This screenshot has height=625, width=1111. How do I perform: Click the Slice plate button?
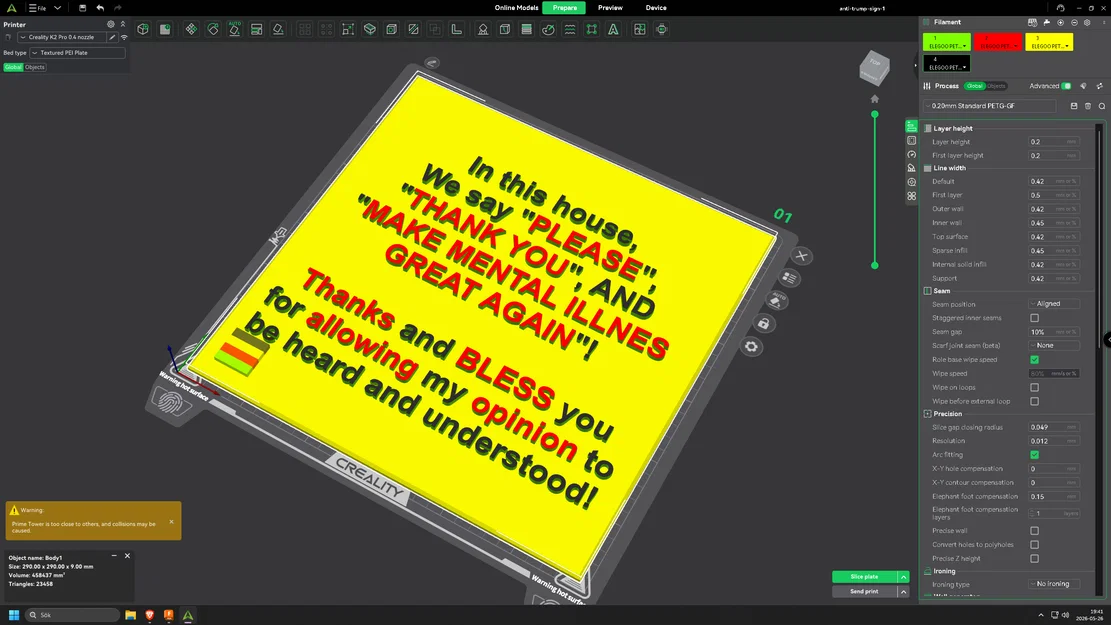(x=864, y=577)
